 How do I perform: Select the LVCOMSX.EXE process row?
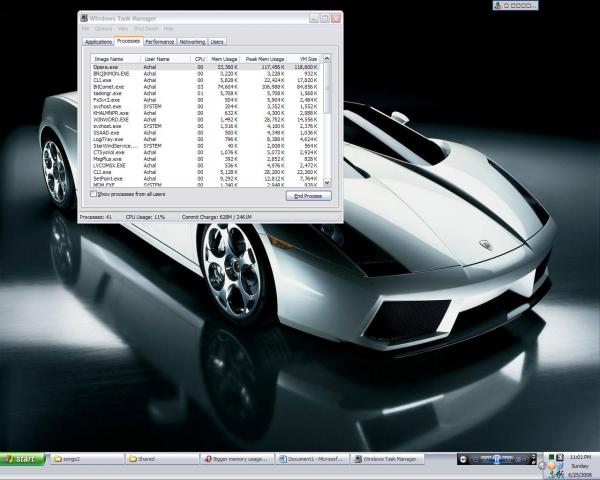(207, 165)
